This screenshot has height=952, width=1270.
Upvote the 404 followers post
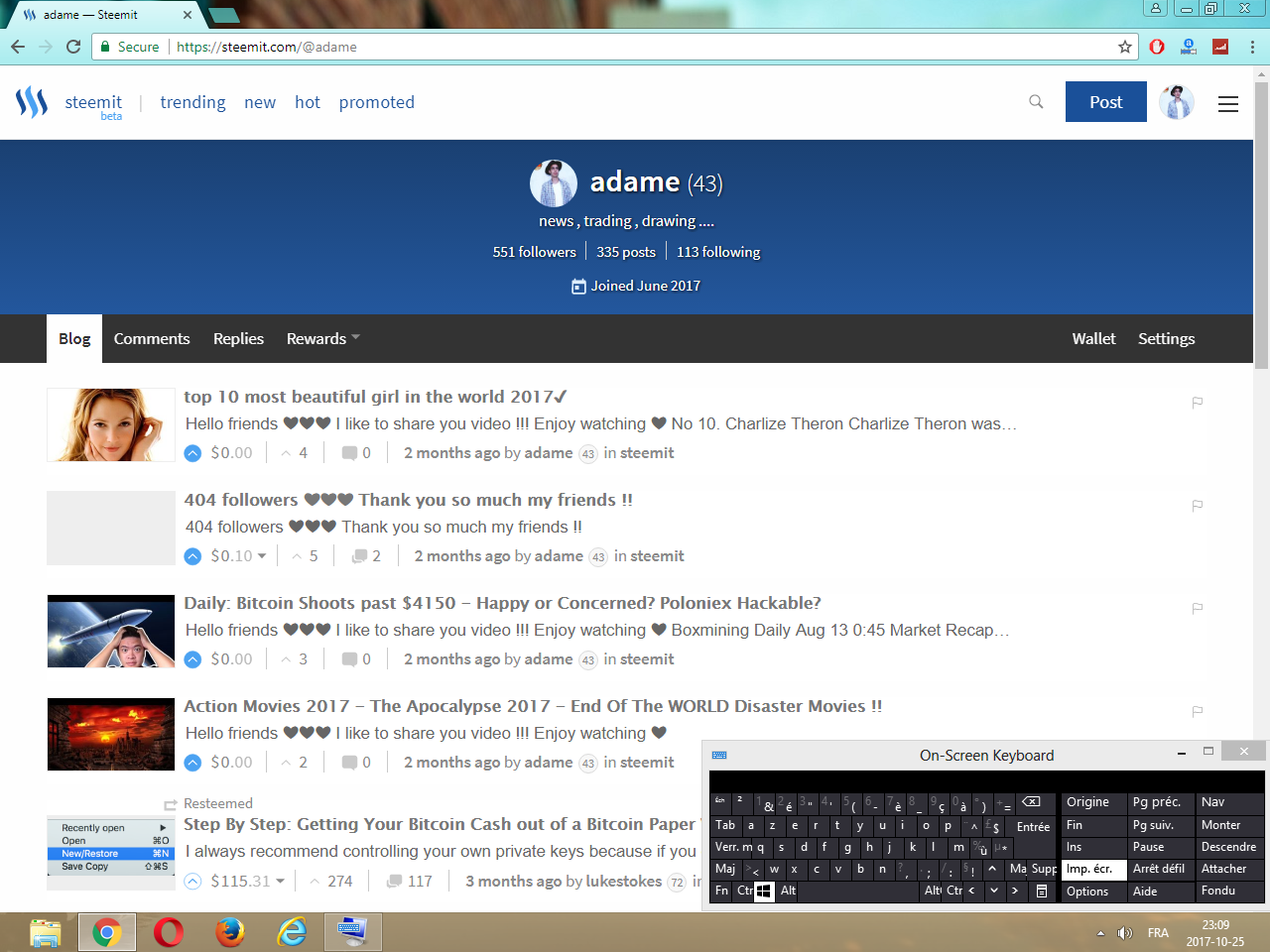coord(193,556)
